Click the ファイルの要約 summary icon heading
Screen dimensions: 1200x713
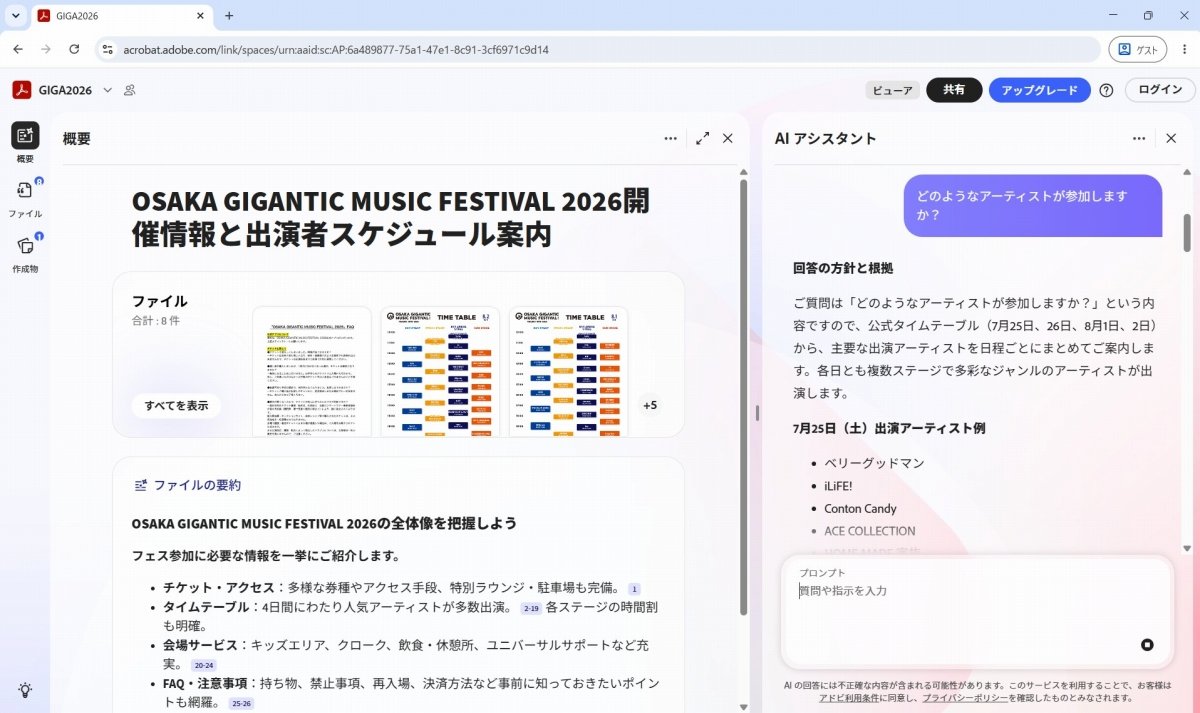coord(187,485)
